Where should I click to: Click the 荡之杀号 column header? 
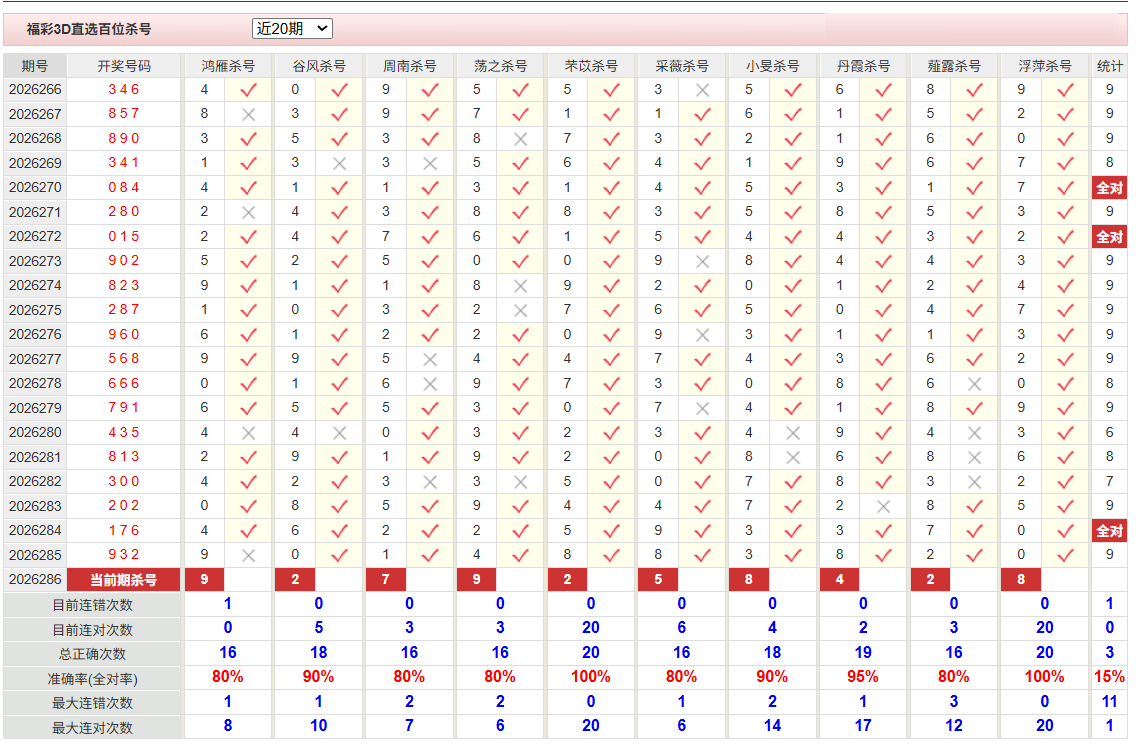[x=501, y=66]
